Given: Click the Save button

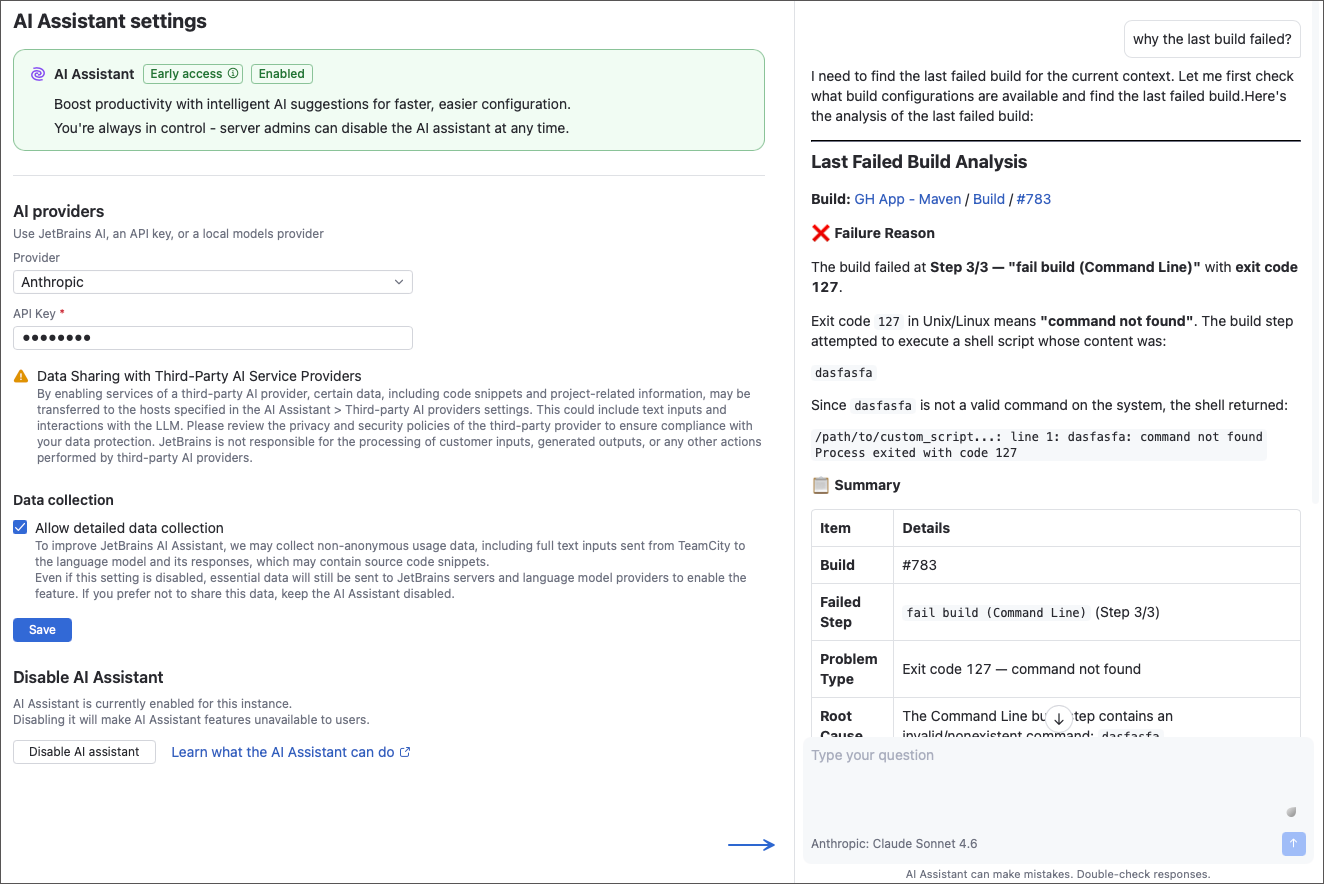Looking at the screenshot, I should pyautogui.click(x=42, y=630).
